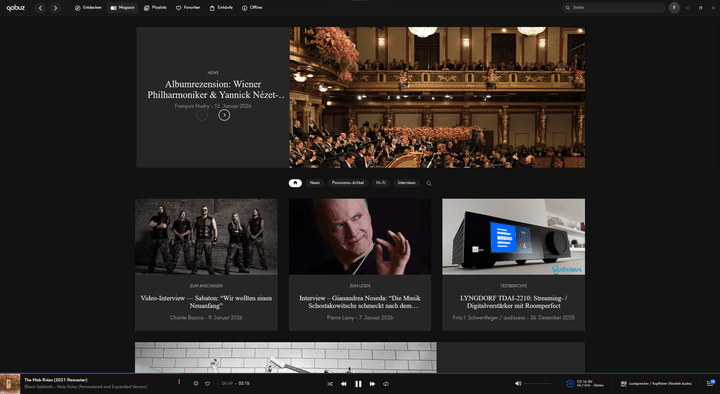Click the Chante Basma 9. Januar 2026 byline
The width and height of the screenshot is (720, 394).
pos(206,318)
